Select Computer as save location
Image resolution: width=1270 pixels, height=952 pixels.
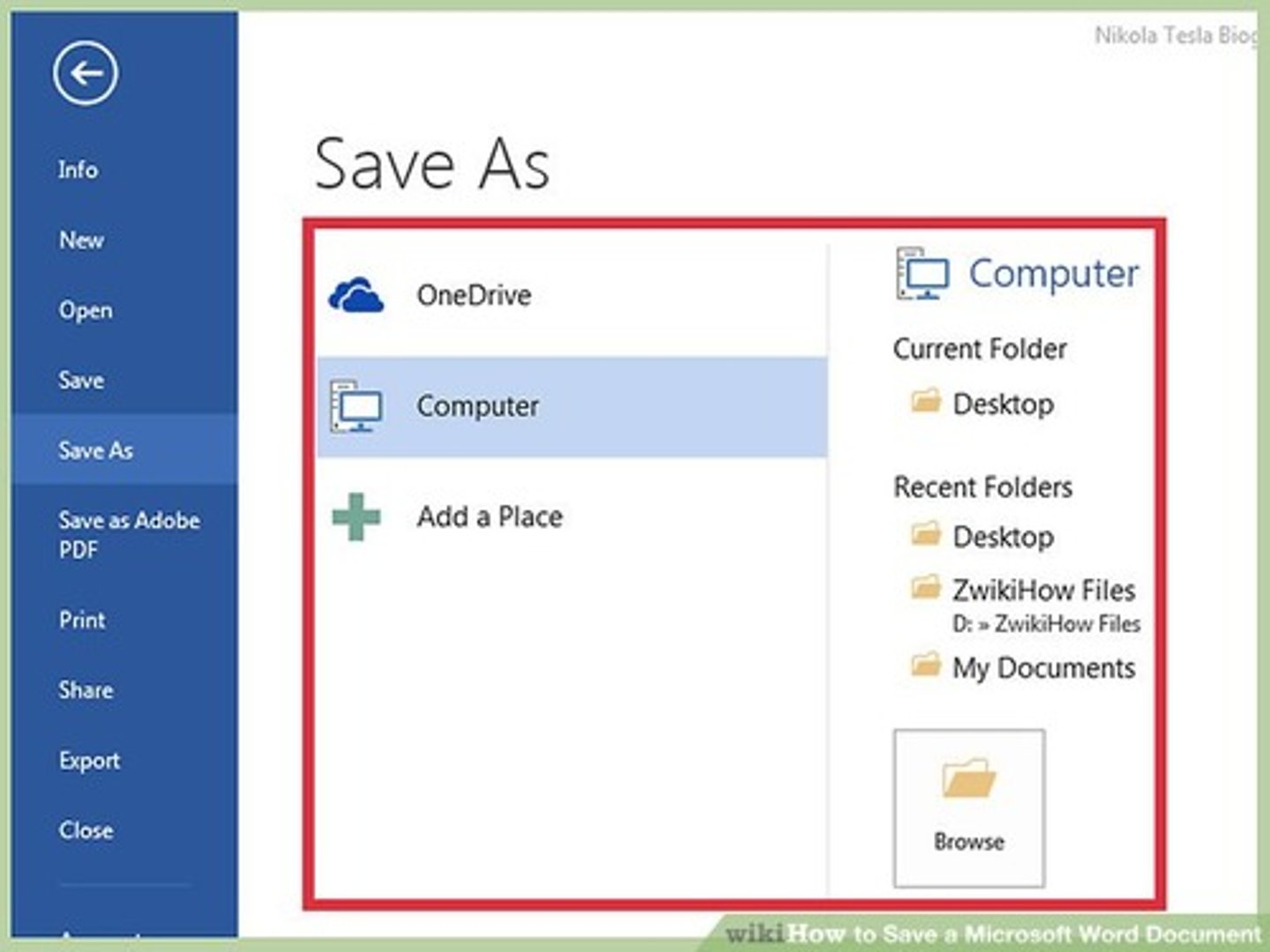pos(571,406)
